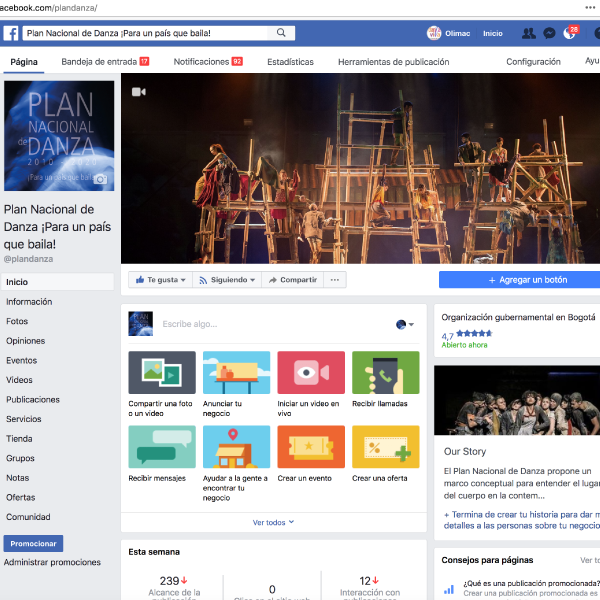This screenshot has width=600, height=600.
Task: Click the 239 Alcance de la publicación stat
Action: 174,587
